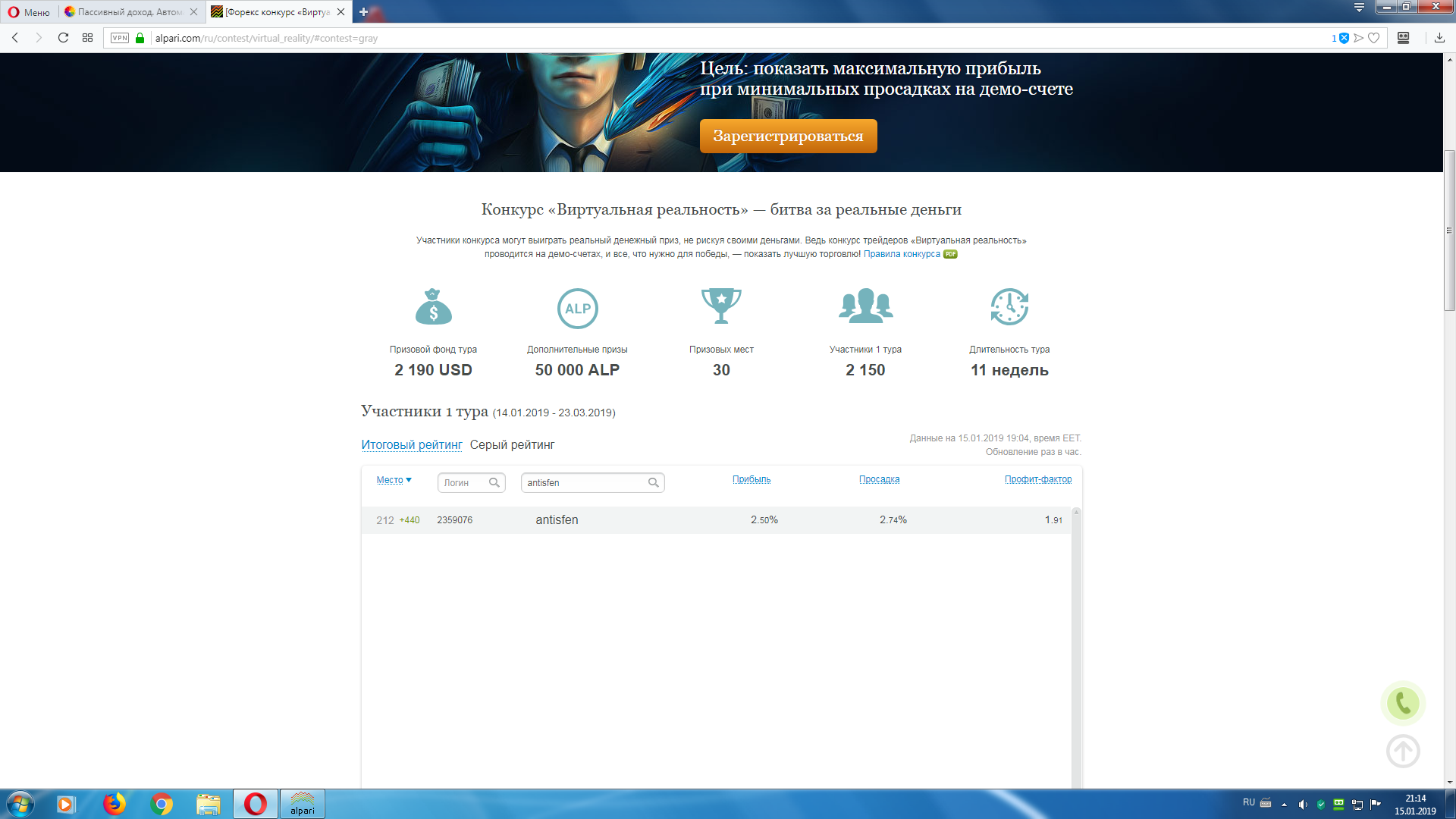Open Chrome from the taskbar
The height and width of the screenshot is (819, 1456).
[162, 804]
